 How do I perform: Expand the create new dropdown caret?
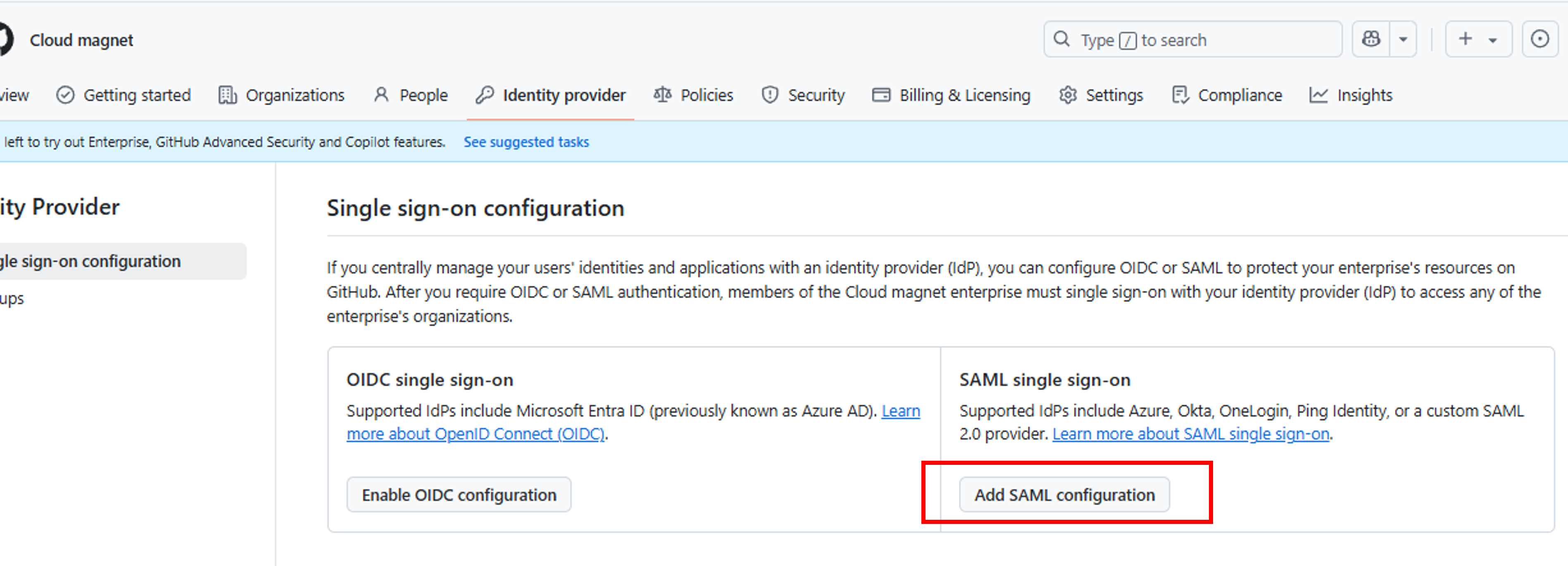coord(1493,40)
